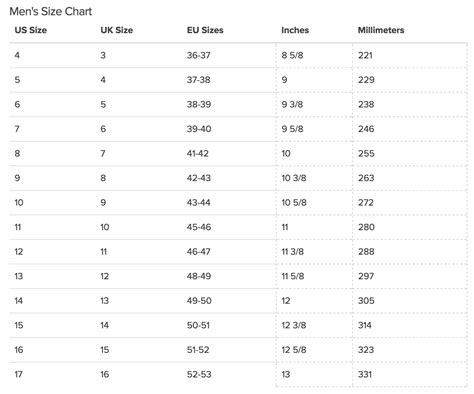This screenshot has height=394, width=474.
Task: Click EU size 52-53 cell
Action: (199, 374)
